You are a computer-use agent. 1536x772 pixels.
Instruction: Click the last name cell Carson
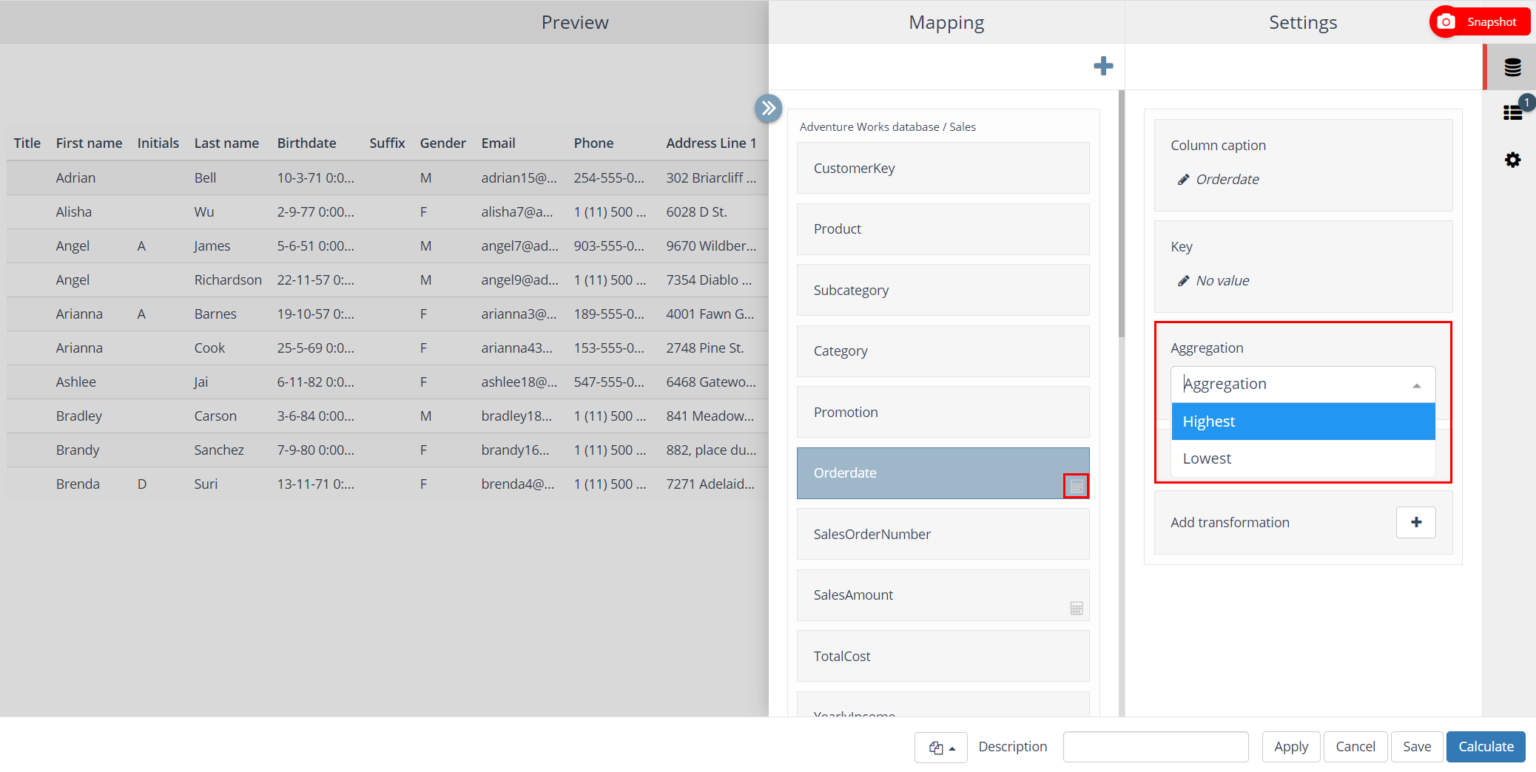(x=215, y=416)
